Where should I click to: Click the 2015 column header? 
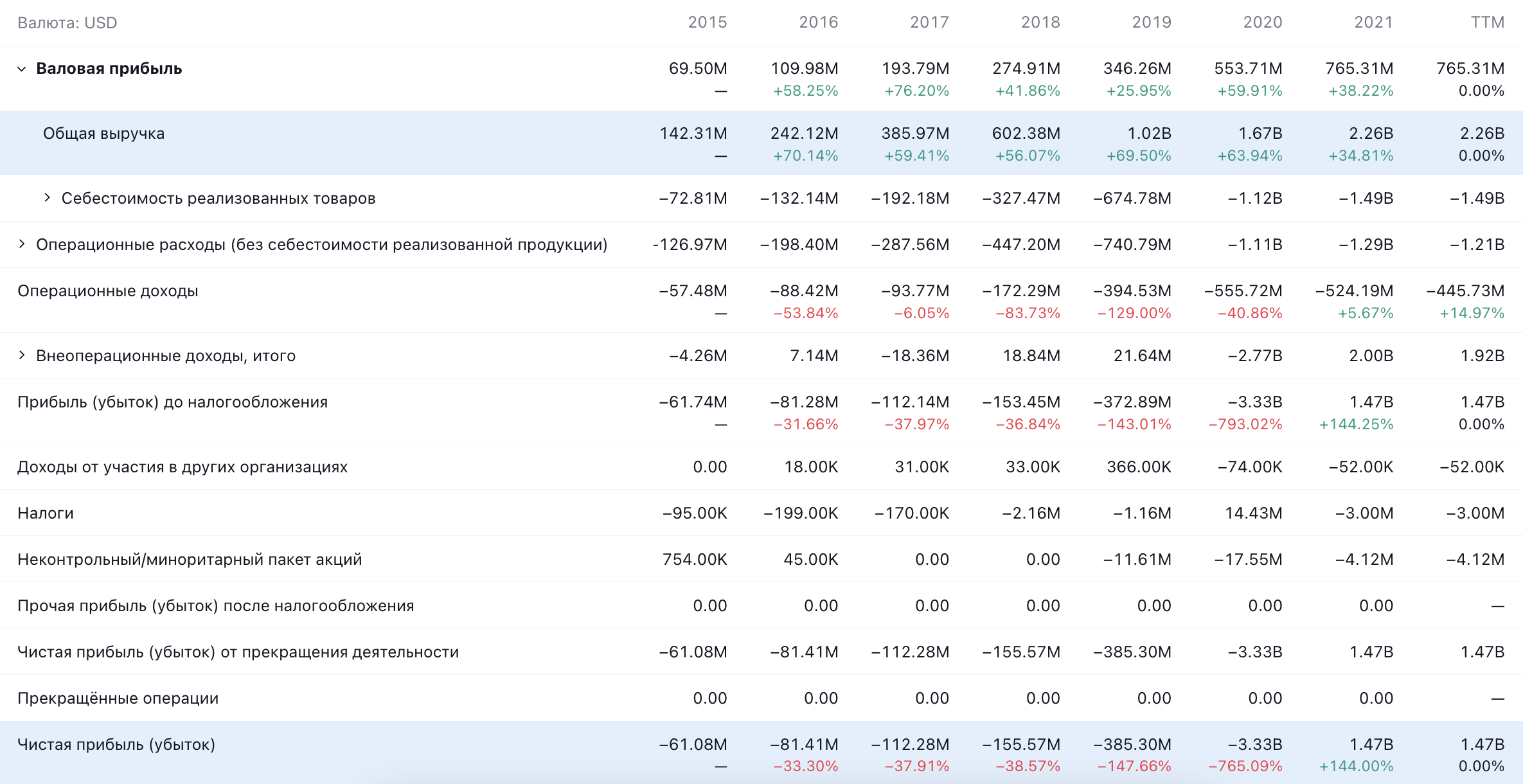[708, 22]
